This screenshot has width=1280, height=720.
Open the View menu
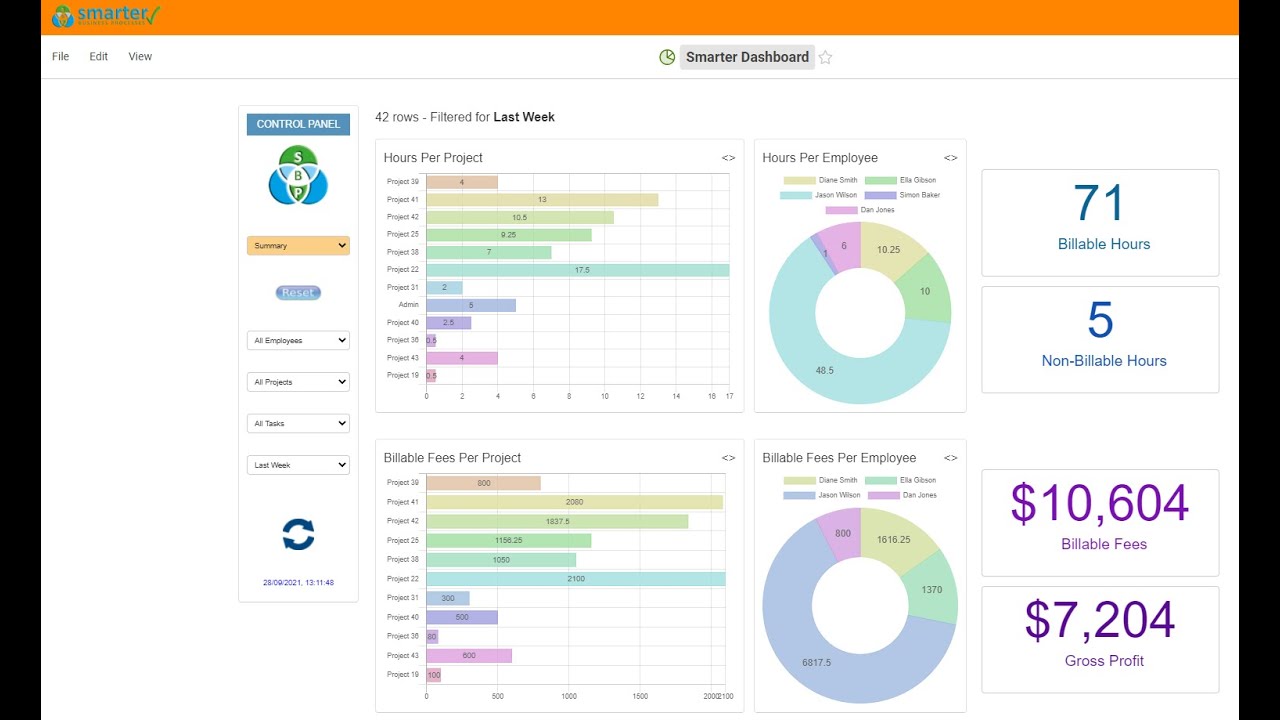[x=140, y=57]
